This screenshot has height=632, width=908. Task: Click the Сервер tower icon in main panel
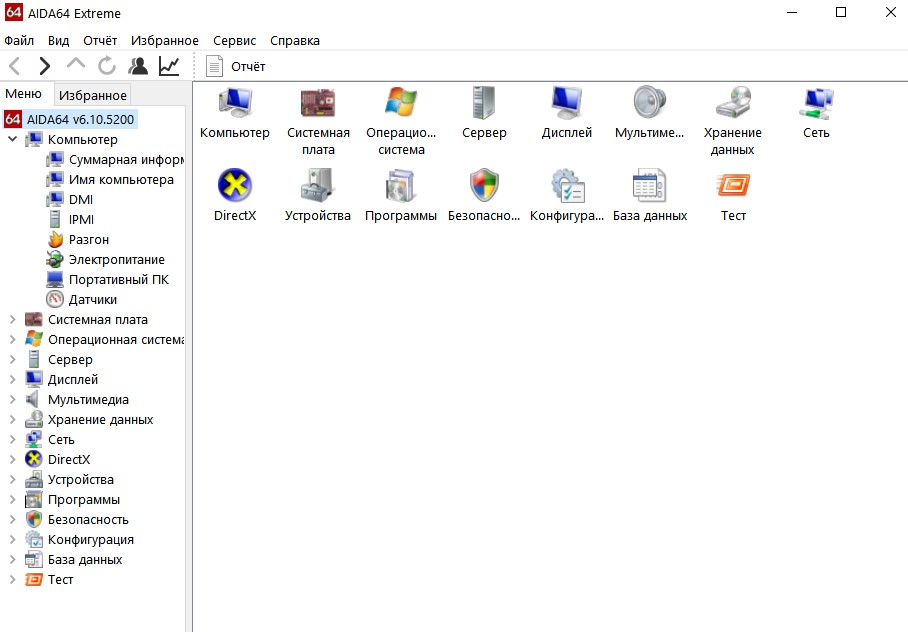click(484, 103)
